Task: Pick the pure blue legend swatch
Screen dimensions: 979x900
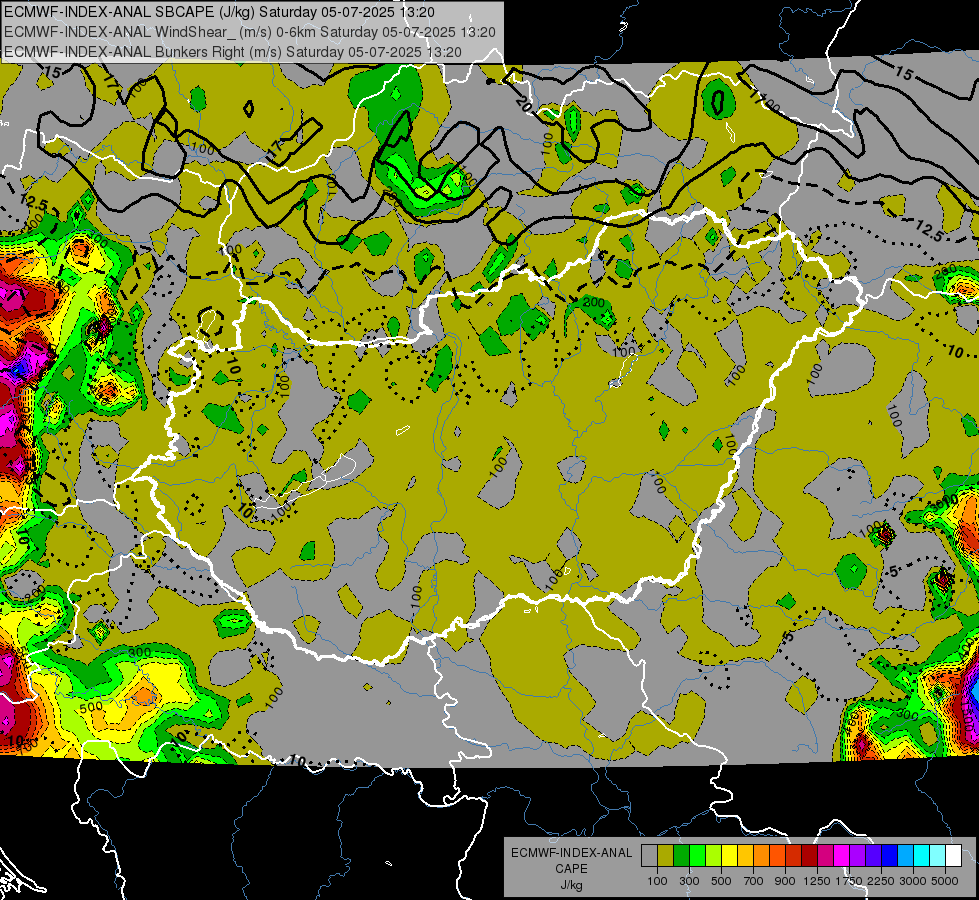Action: (x=889, y=856)
